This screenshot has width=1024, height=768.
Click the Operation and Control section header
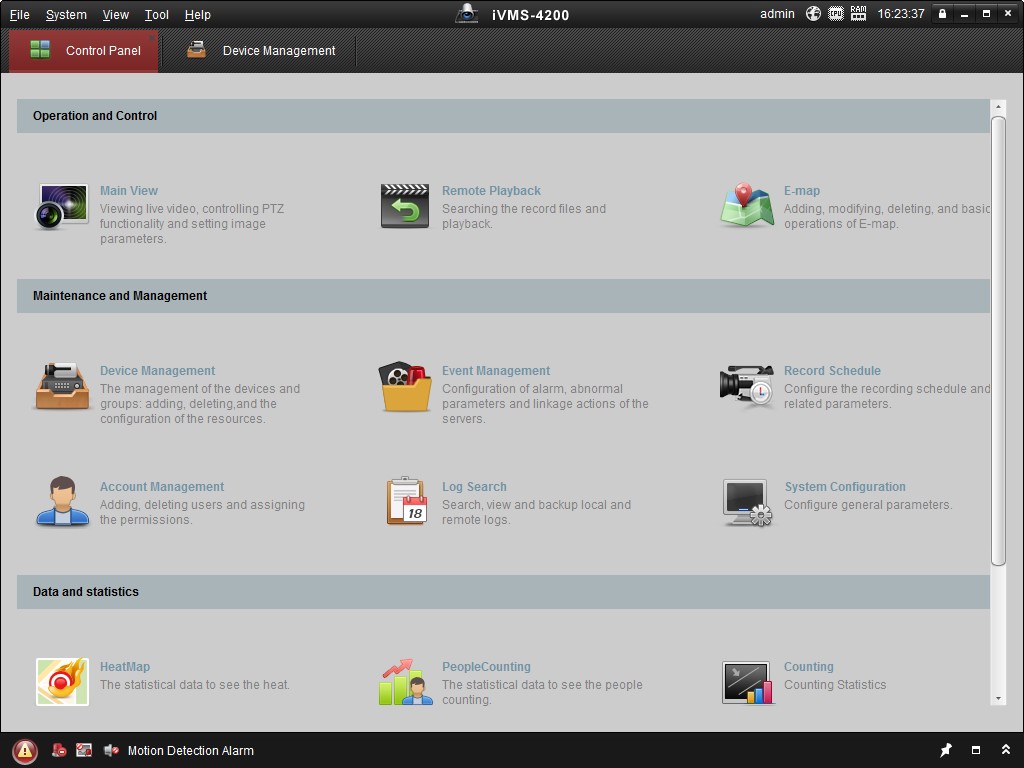(x=504, y=116)
